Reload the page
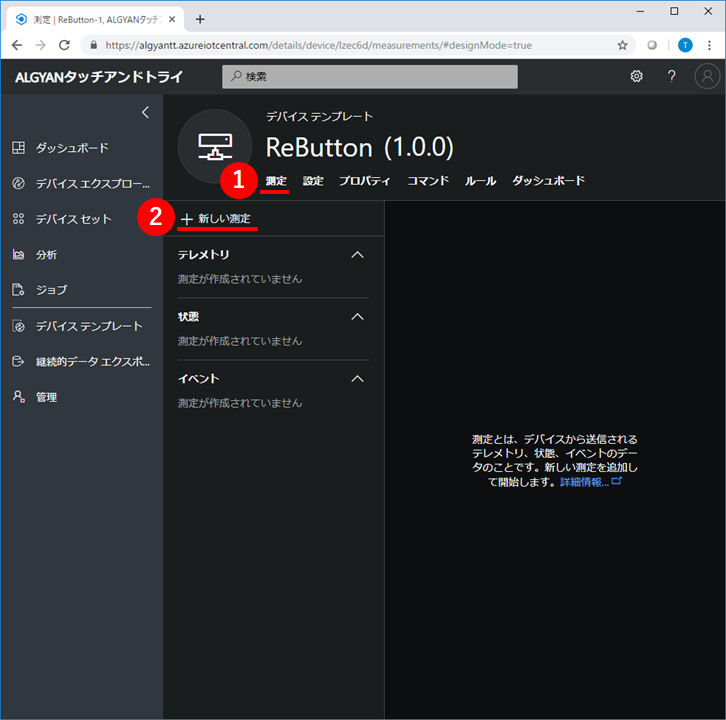 click(x=64, y=45)
